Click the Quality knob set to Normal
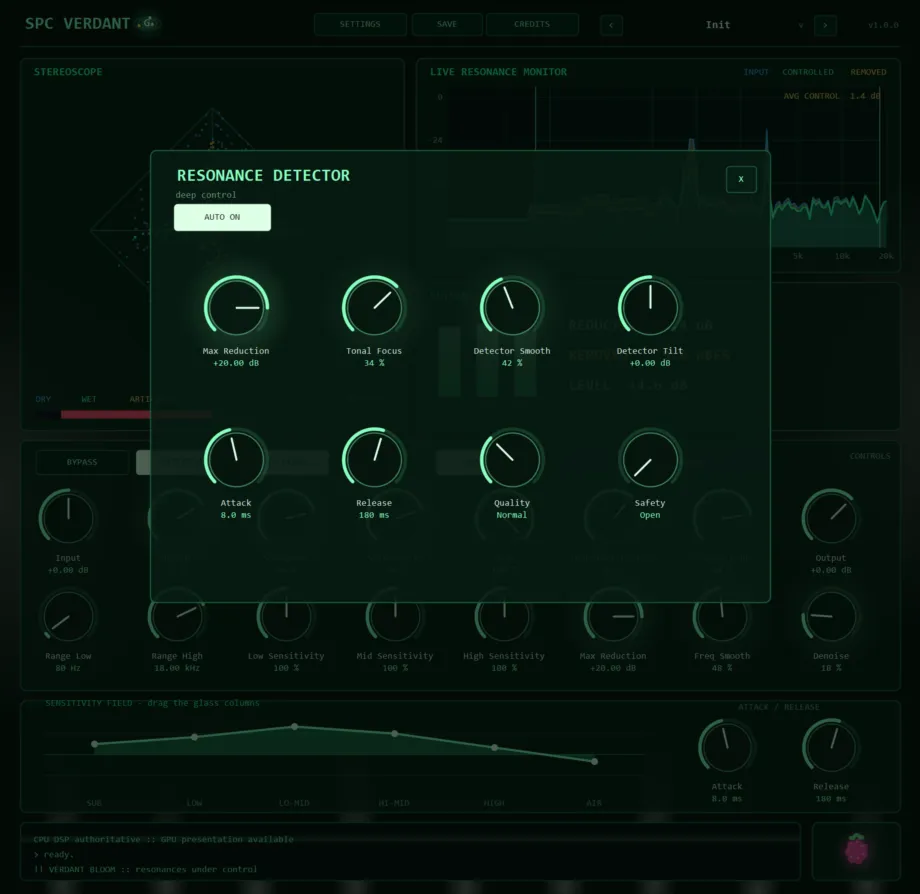 pos(512,459)
